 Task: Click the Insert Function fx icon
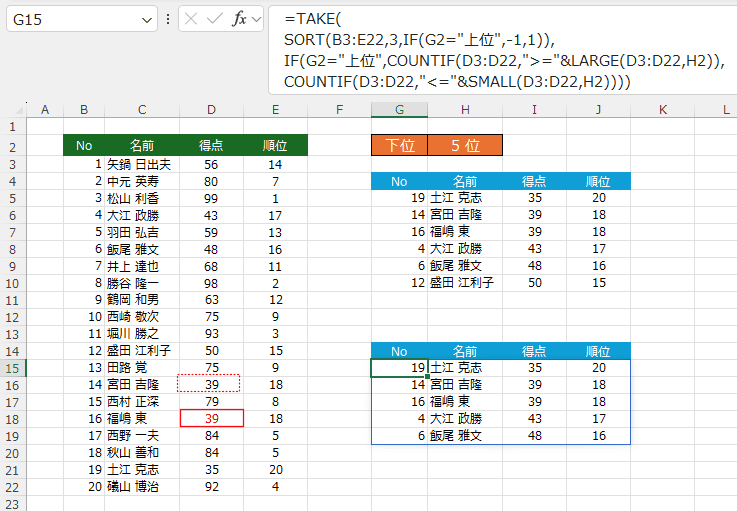point(239,18)
